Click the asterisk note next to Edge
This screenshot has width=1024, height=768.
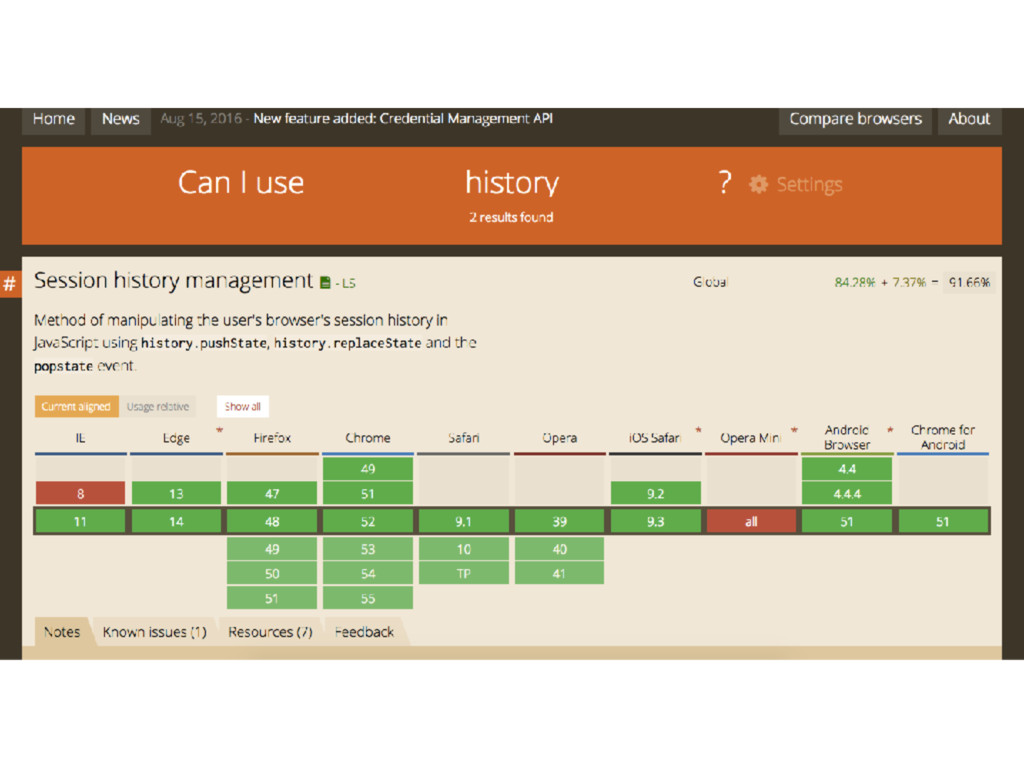[219, 430]
